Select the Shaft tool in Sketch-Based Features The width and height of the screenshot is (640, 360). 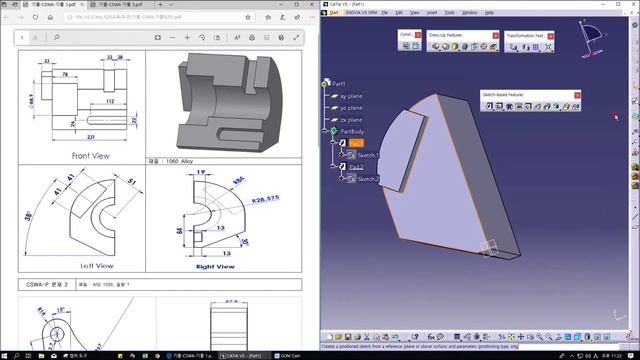pos(509,107)
